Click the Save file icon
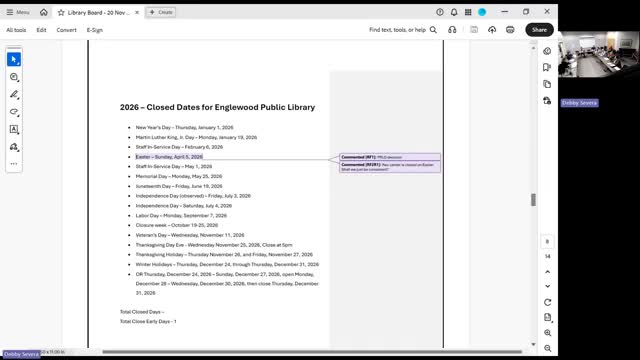This screenshot has height=360, width=640. click(474, 30)
